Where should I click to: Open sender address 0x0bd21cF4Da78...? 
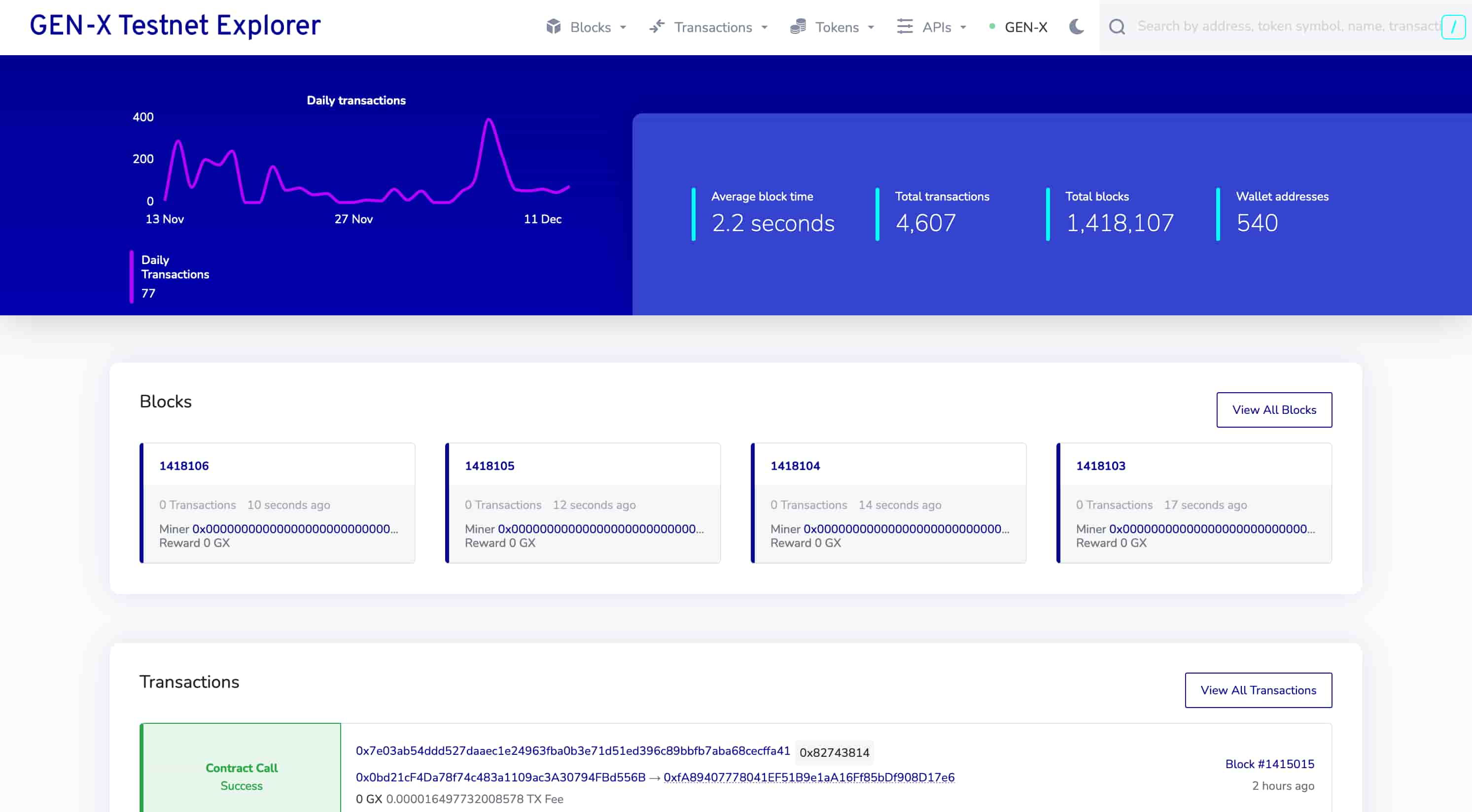click(500, 777)
